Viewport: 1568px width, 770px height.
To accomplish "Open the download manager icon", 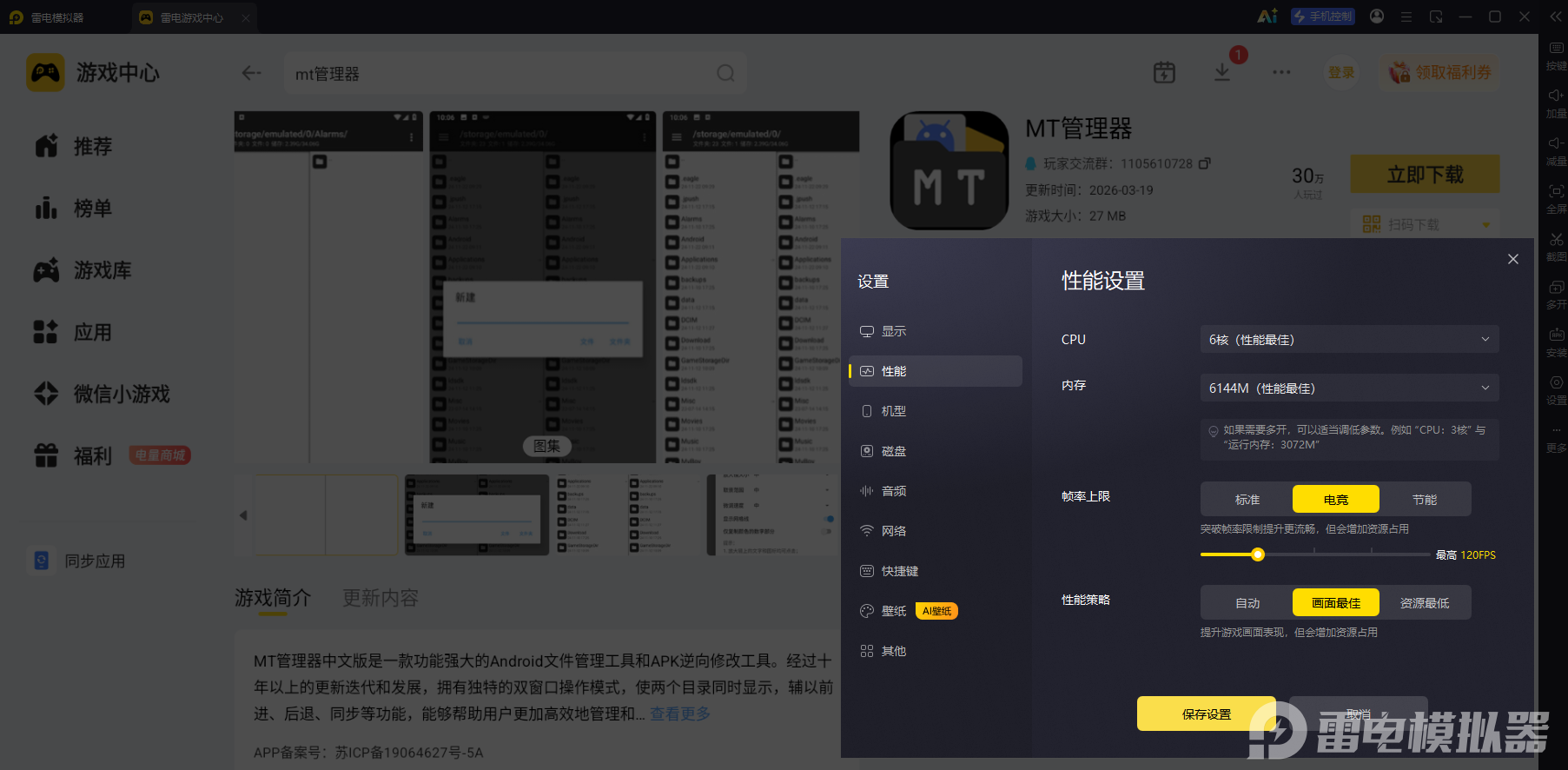I will [1222, 72].
